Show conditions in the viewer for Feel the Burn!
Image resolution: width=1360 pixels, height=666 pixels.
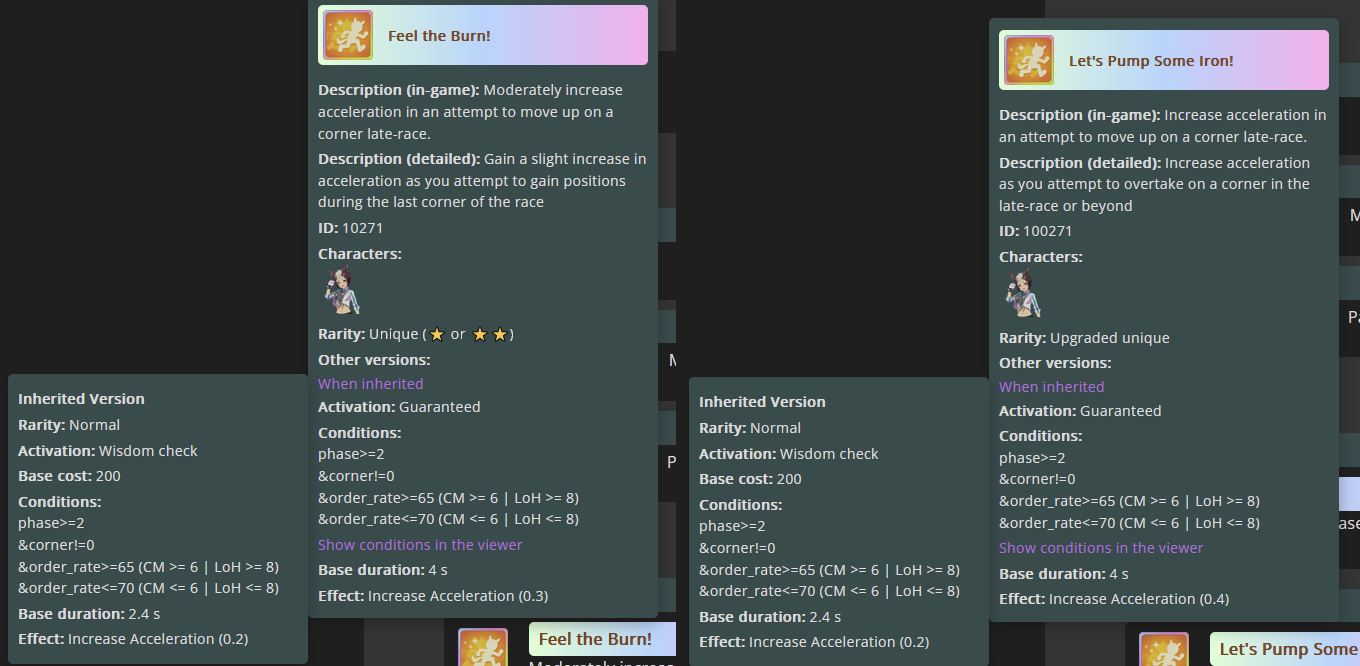420,545
